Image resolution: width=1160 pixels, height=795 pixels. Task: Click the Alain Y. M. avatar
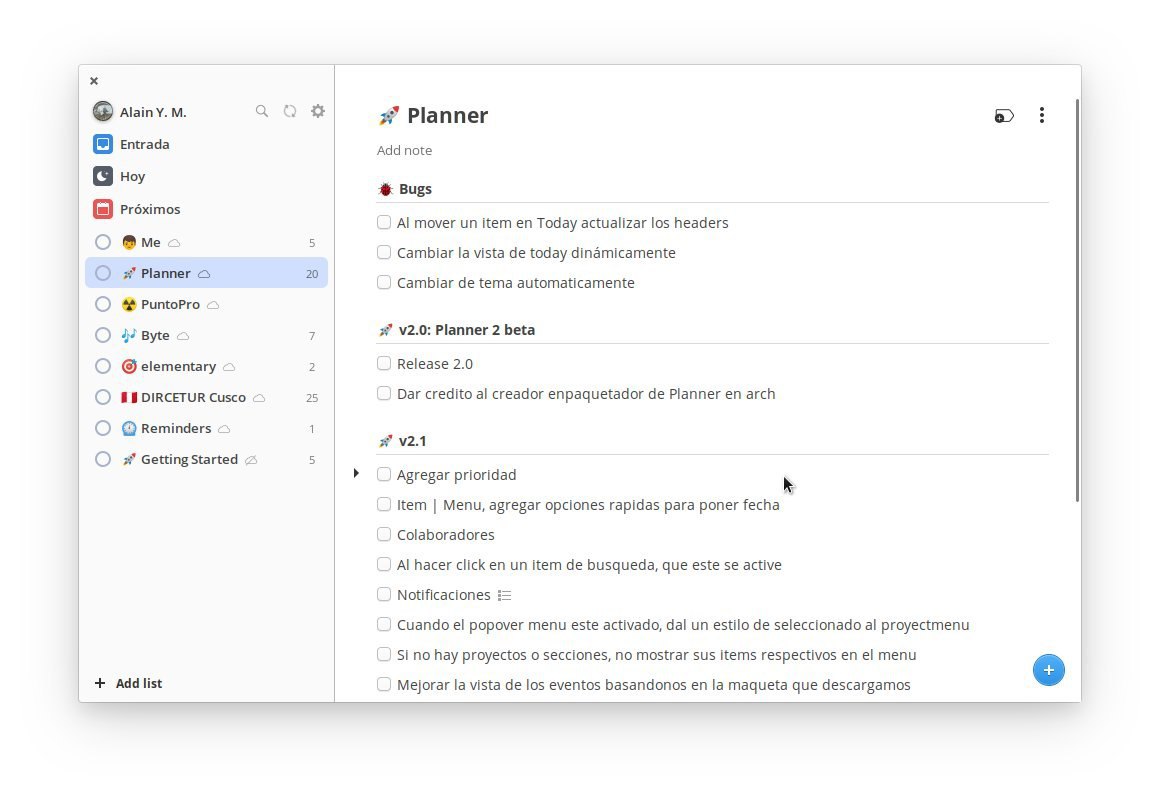click(x=103, y=112)
